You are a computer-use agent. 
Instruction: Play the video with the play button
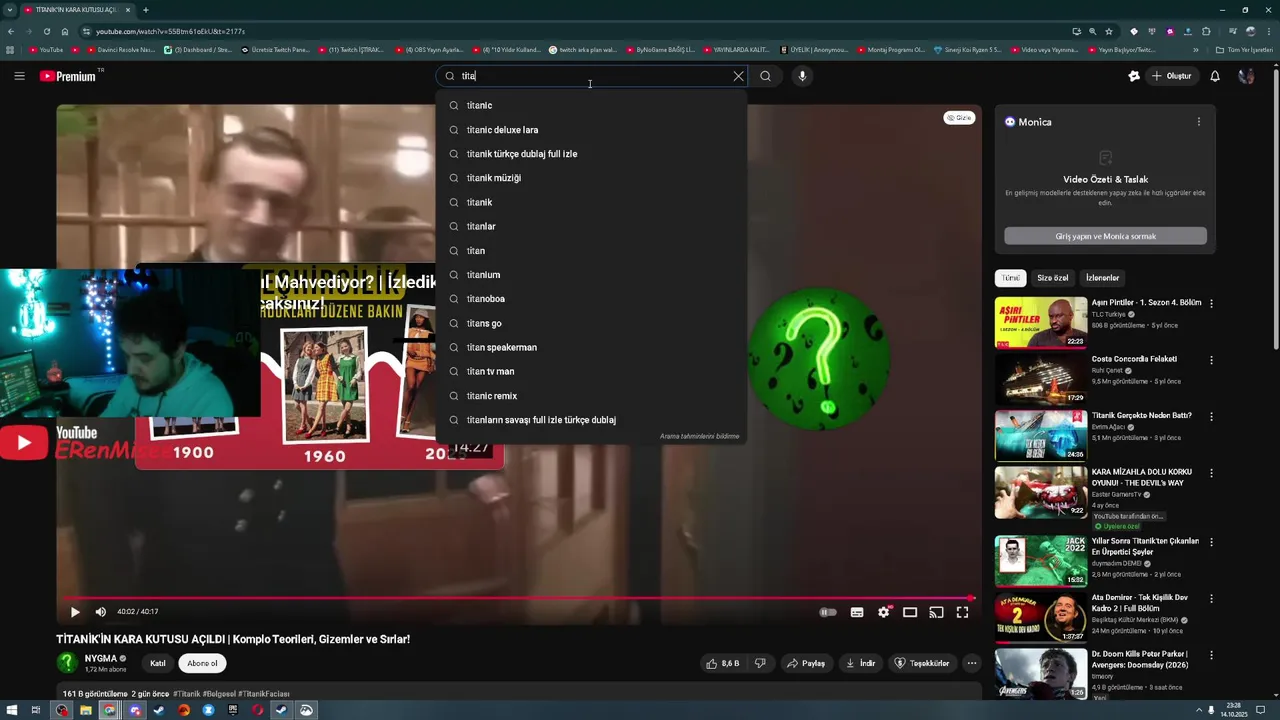click(75, 612)
